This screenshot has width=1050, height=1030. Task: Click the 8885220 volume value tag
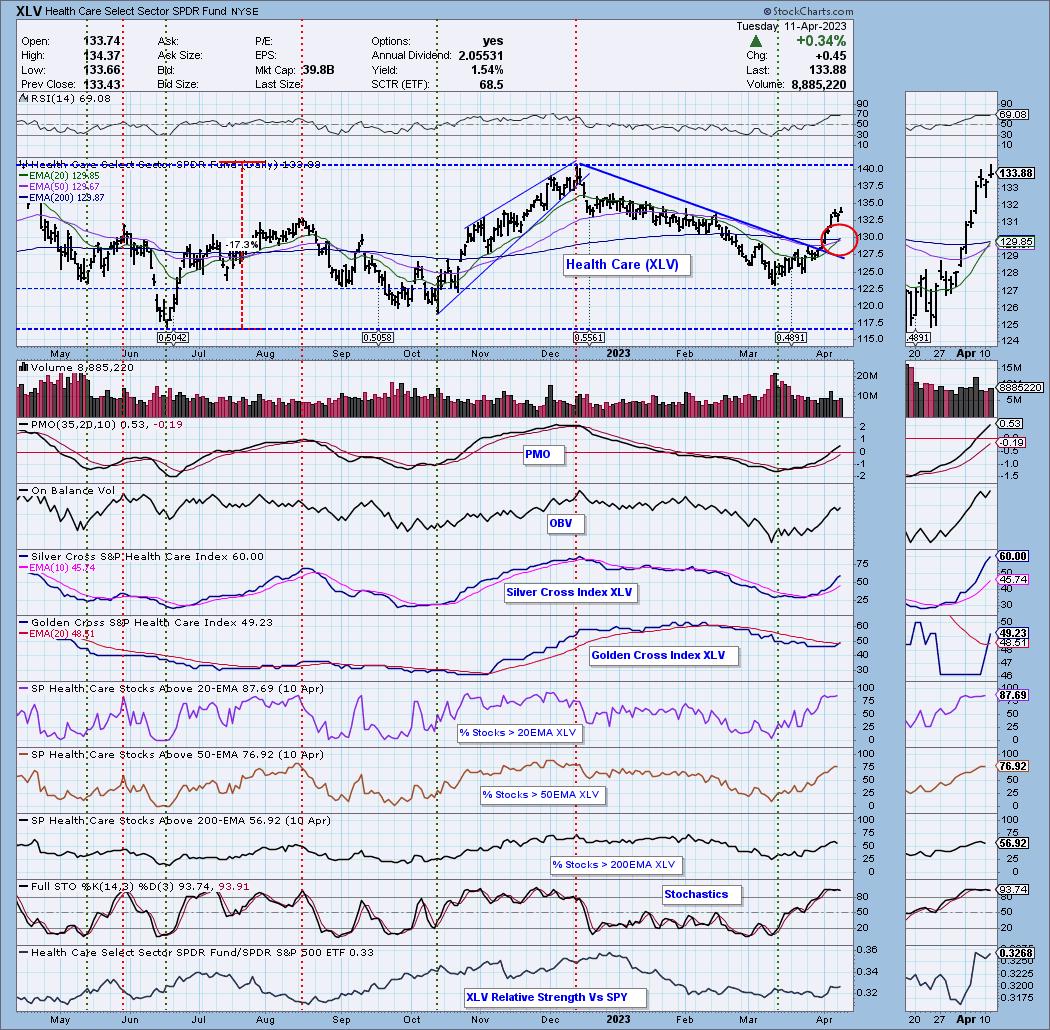point(1020,387)
